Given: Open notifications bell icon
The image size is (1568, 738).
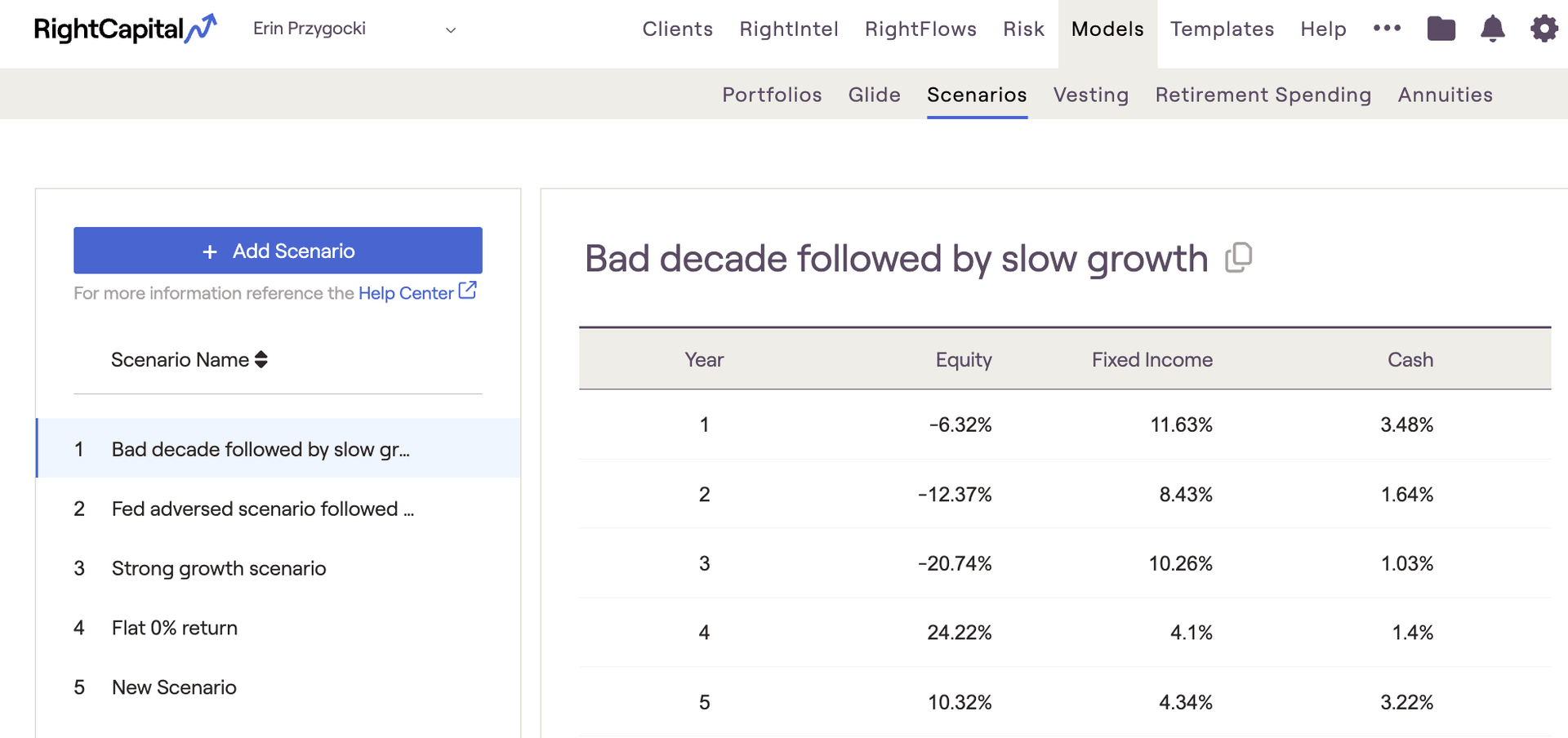Looking at the screenshot, I should tap(1493, 29).
